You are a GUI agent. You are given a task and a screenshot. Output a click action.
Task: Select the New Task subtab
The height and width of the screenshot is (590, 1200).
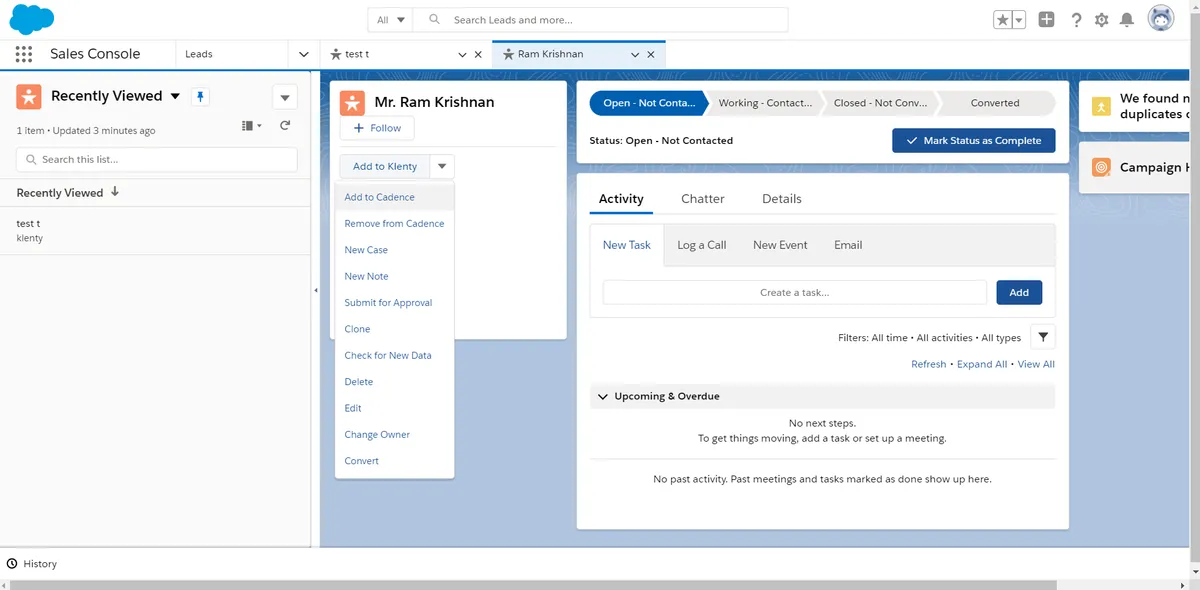(627, 245)
